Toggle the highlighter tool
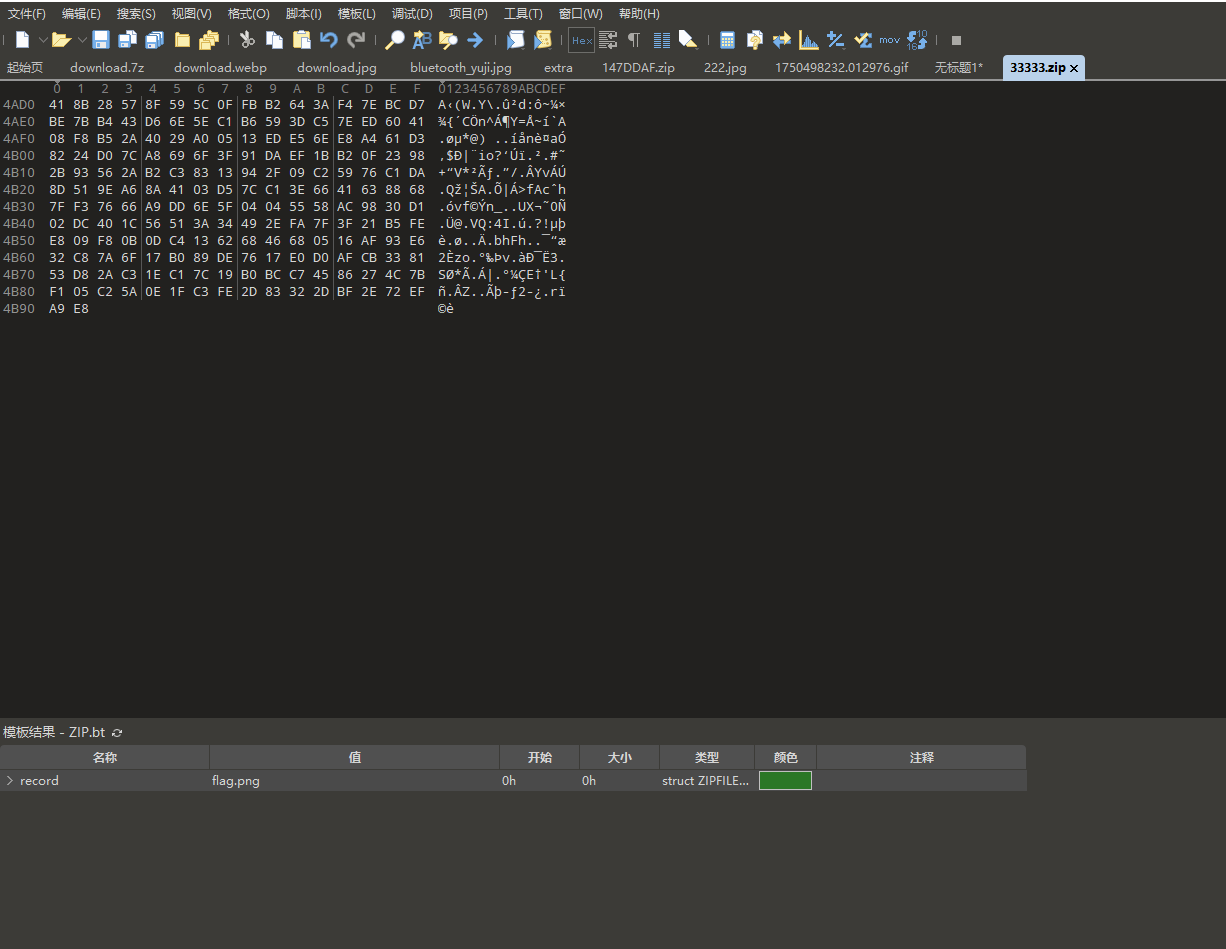This screenshot has height=949, width=1226. [688, 40]
